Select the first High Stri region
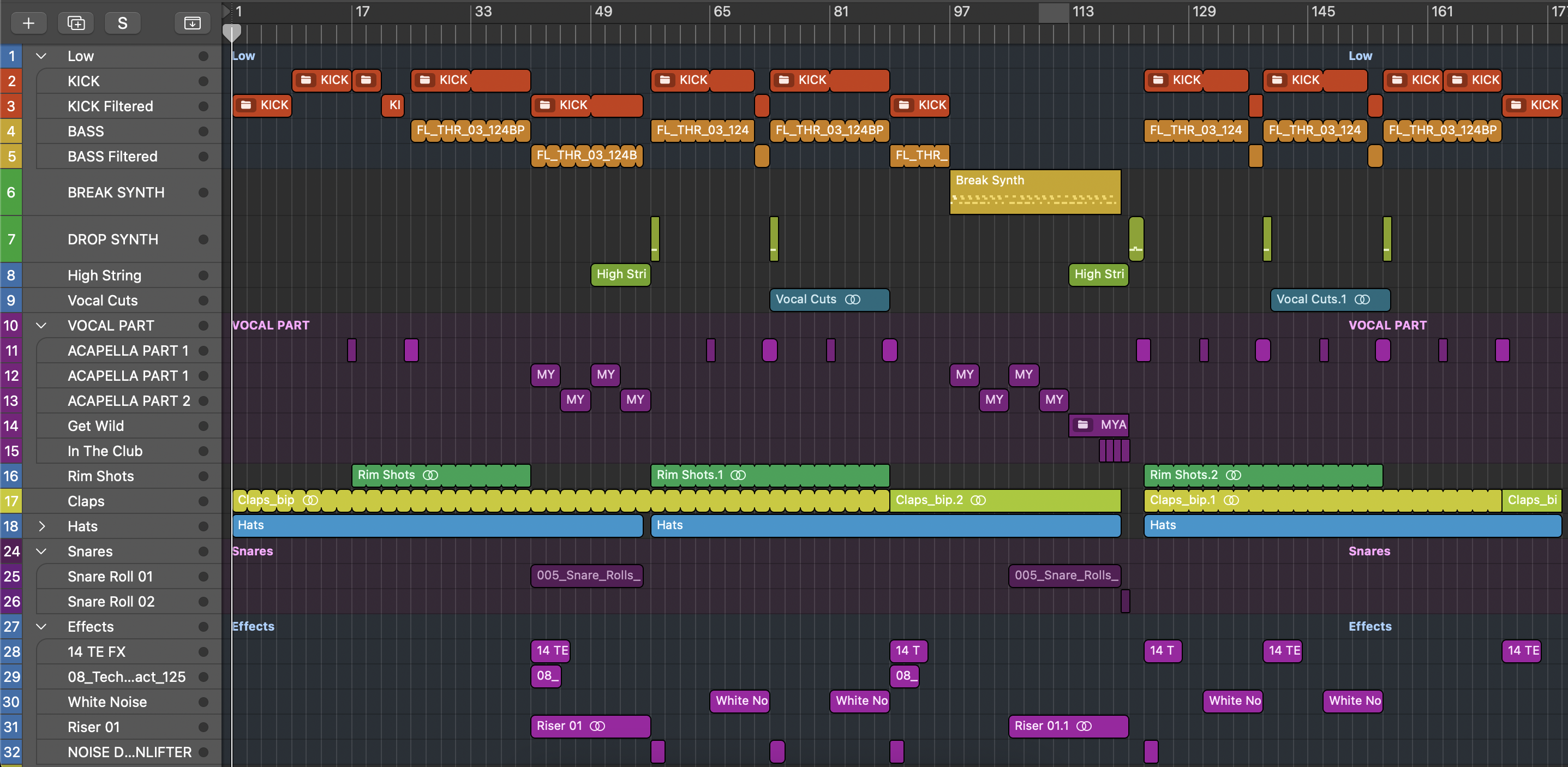Screen dimensions: 1568x767 621,274
